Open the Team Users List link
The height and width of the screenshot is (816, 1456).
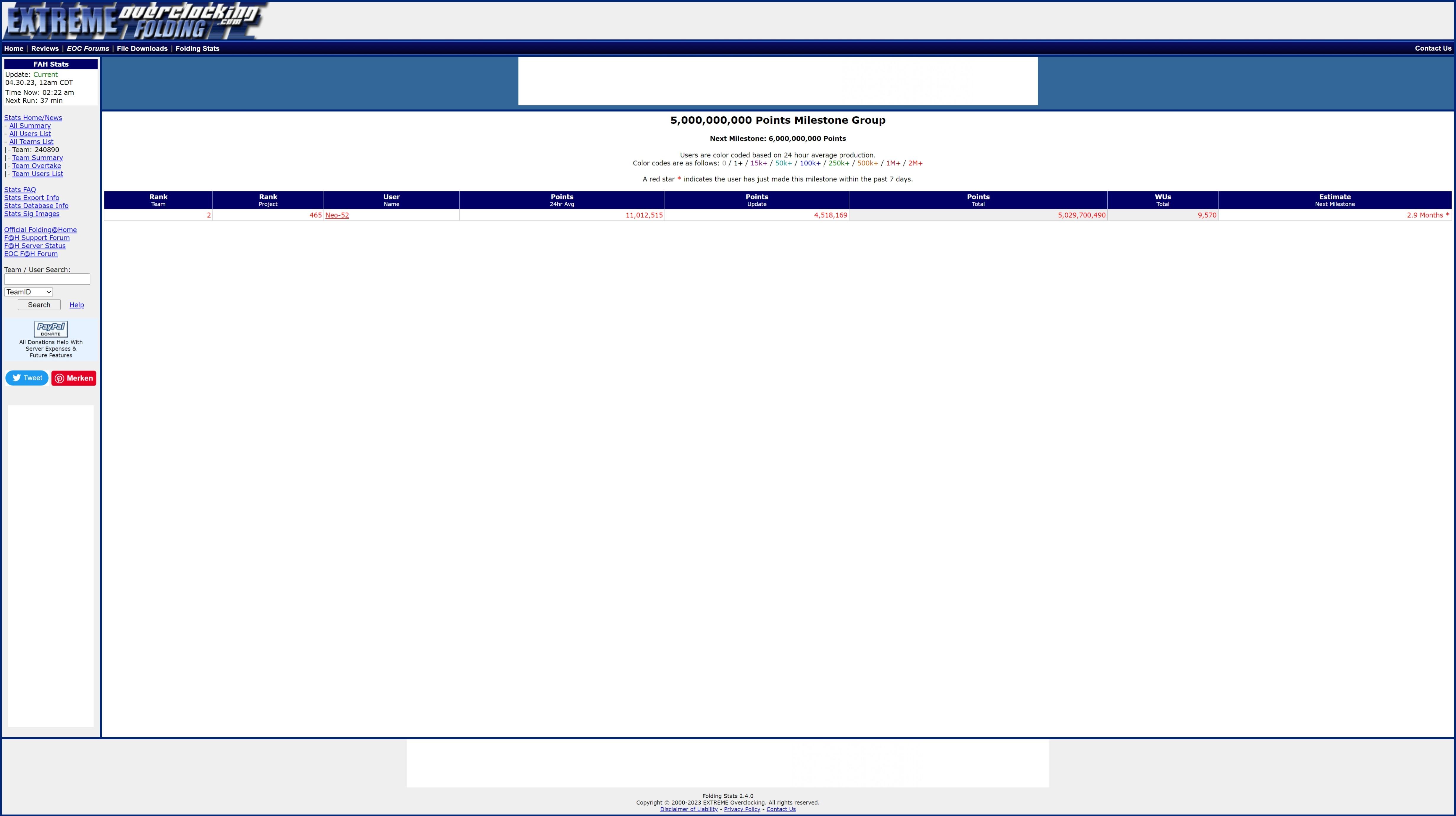(x=38, y=174)
